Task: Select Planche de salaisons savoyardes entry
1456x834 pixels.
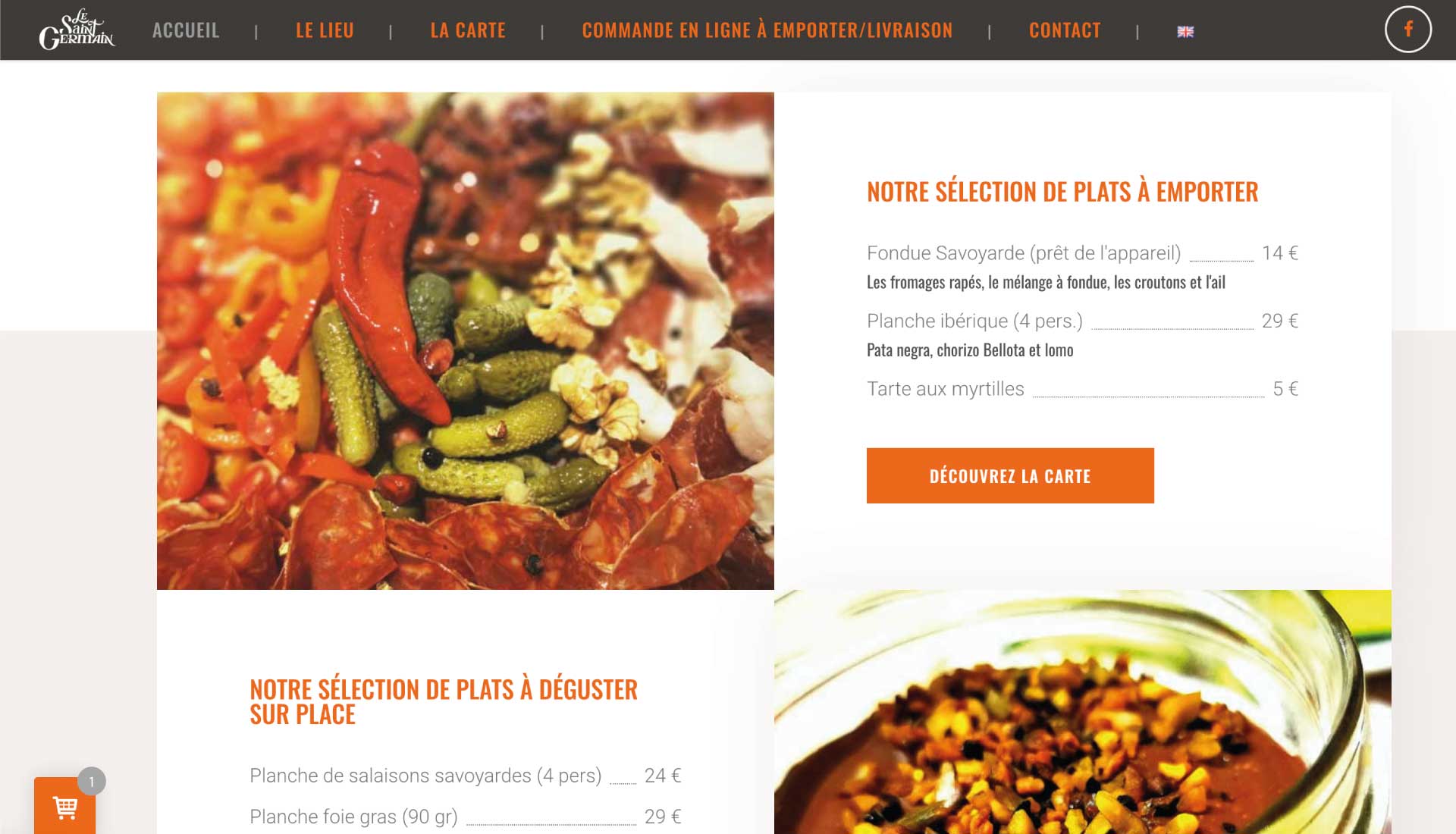Action: click(x=465, y=776)
